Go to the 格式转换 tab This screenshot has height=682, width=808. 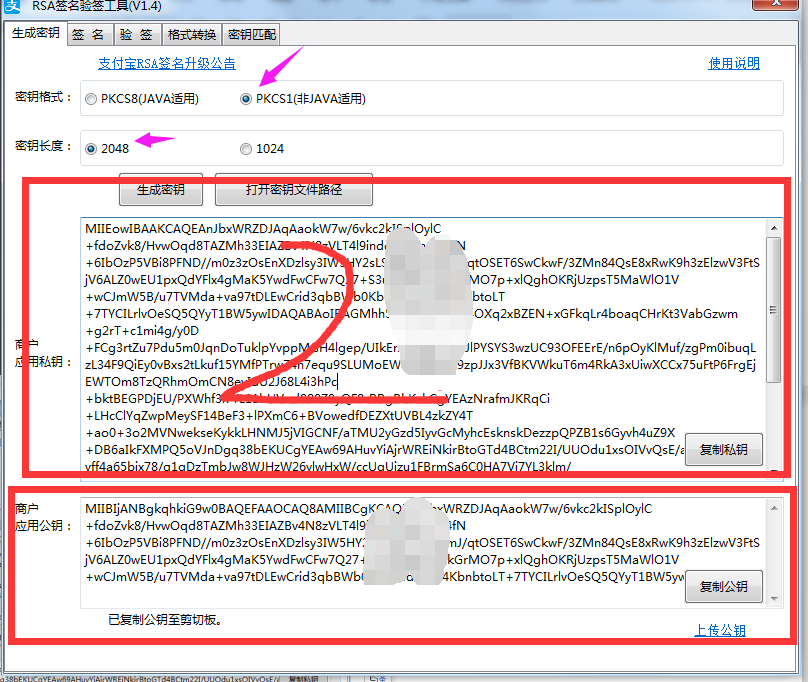pos(191,34)
